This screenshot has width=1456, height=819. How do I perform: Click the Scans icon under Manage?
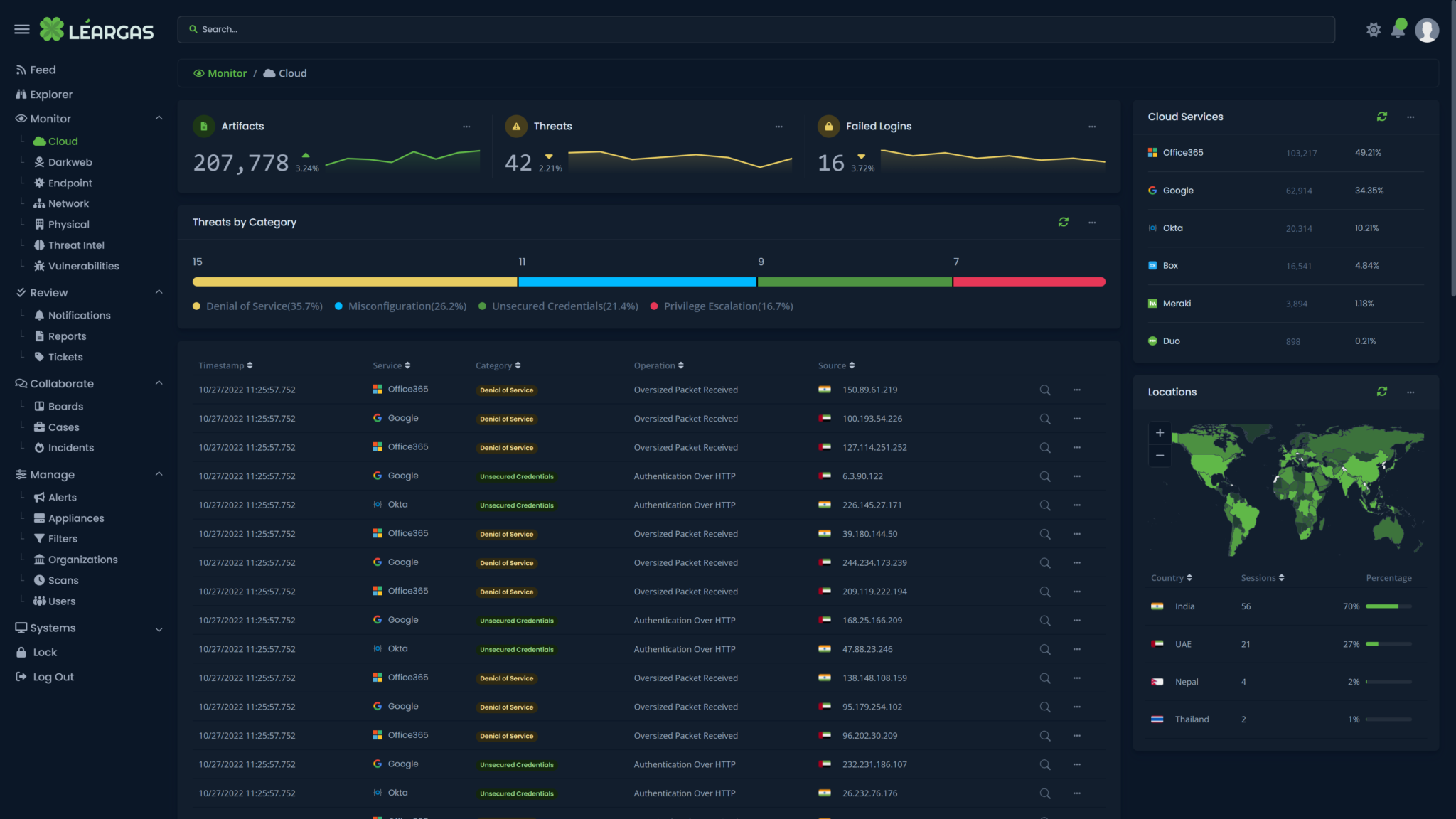click(x=39, y=580)
